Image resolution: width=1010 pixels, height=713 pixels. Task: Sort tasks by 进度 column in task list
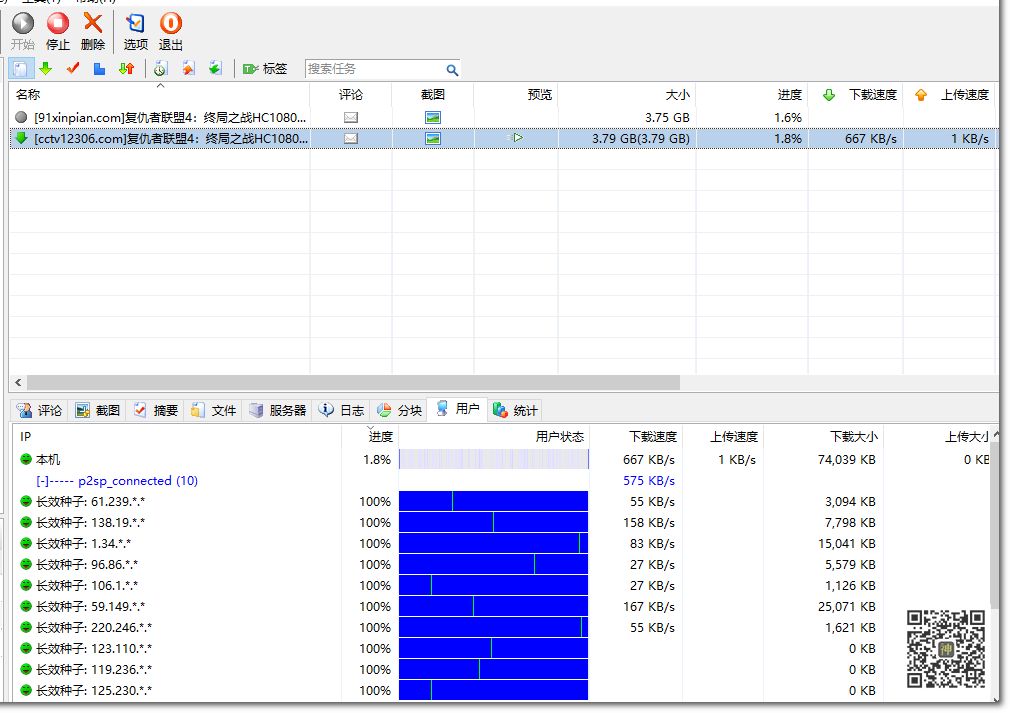752,95
